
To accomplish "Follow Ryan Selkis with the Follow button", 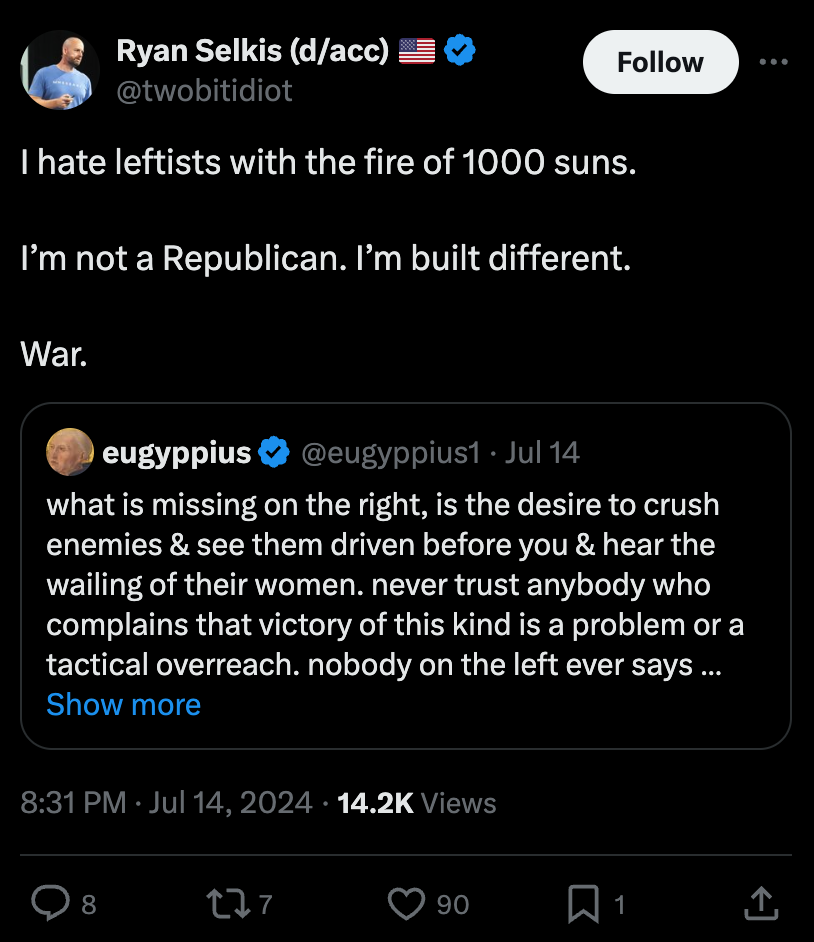I will (660, 61).
